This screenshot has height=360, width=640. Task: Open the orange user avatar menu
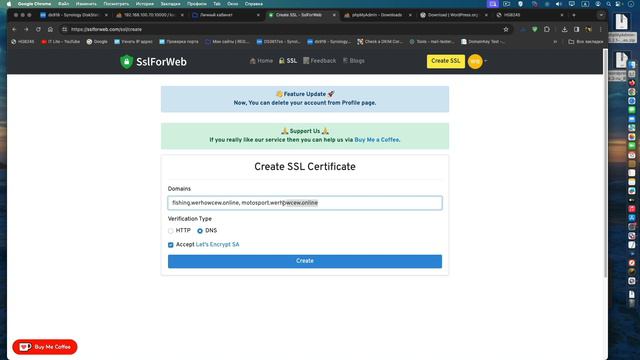click(x=476, y=61)
